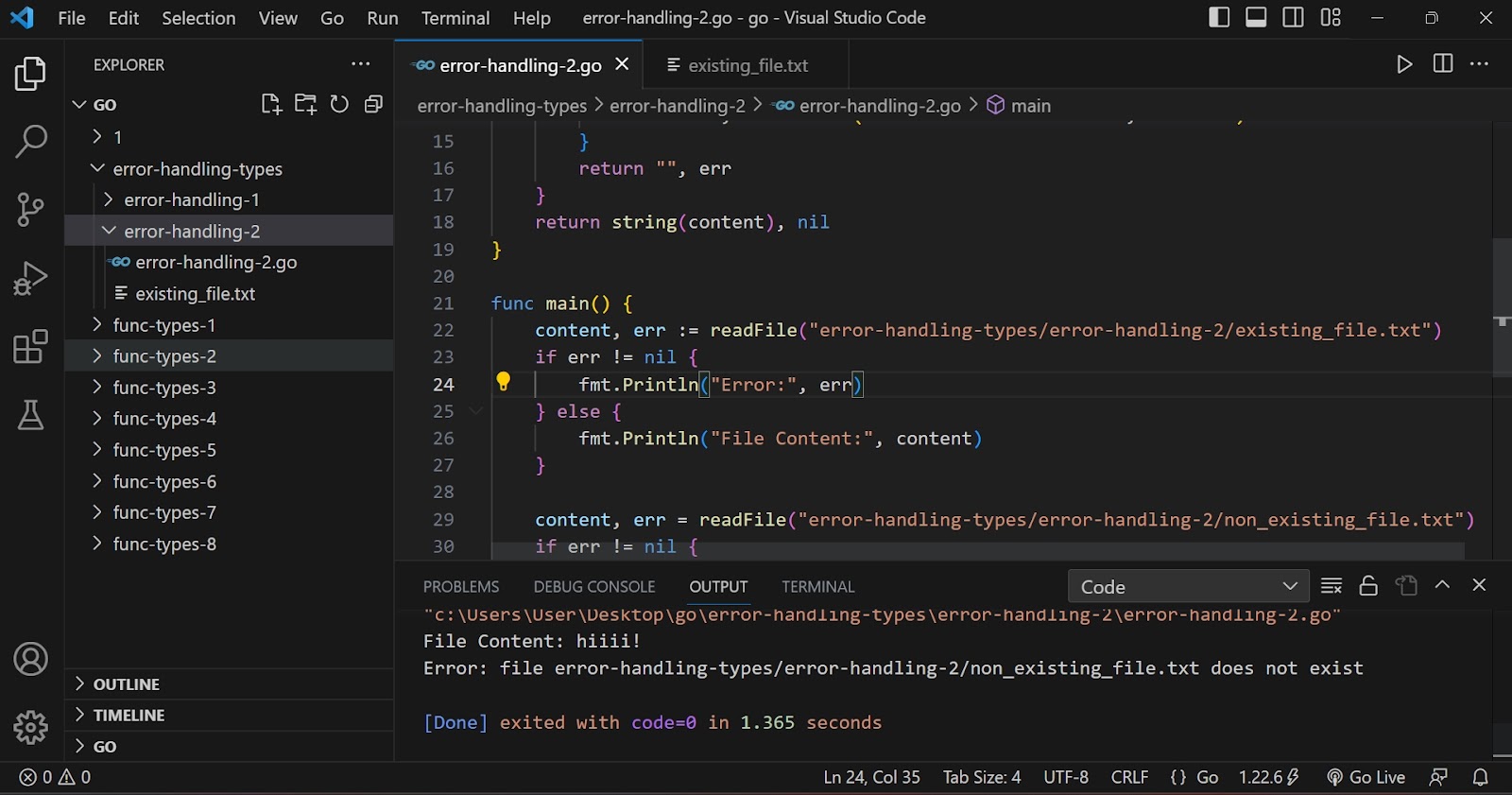The height and width of the screenshot is (795, 1512).
Task: Customize layout icon in title bar
Action: pyautogui.click(x=1331, y=17)
